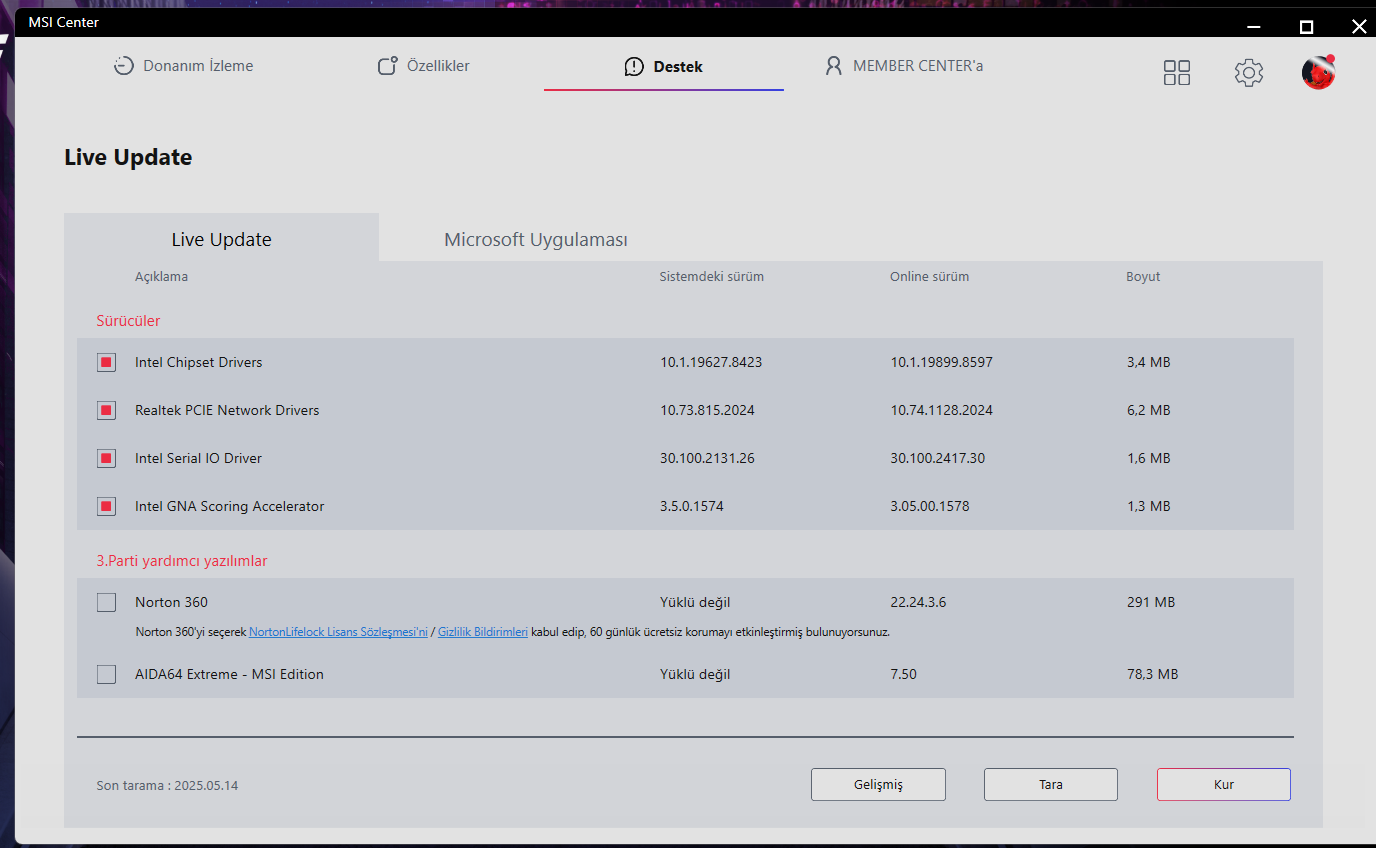Select the Norton 360 label

pyautogui.click(x=171, y=602)
